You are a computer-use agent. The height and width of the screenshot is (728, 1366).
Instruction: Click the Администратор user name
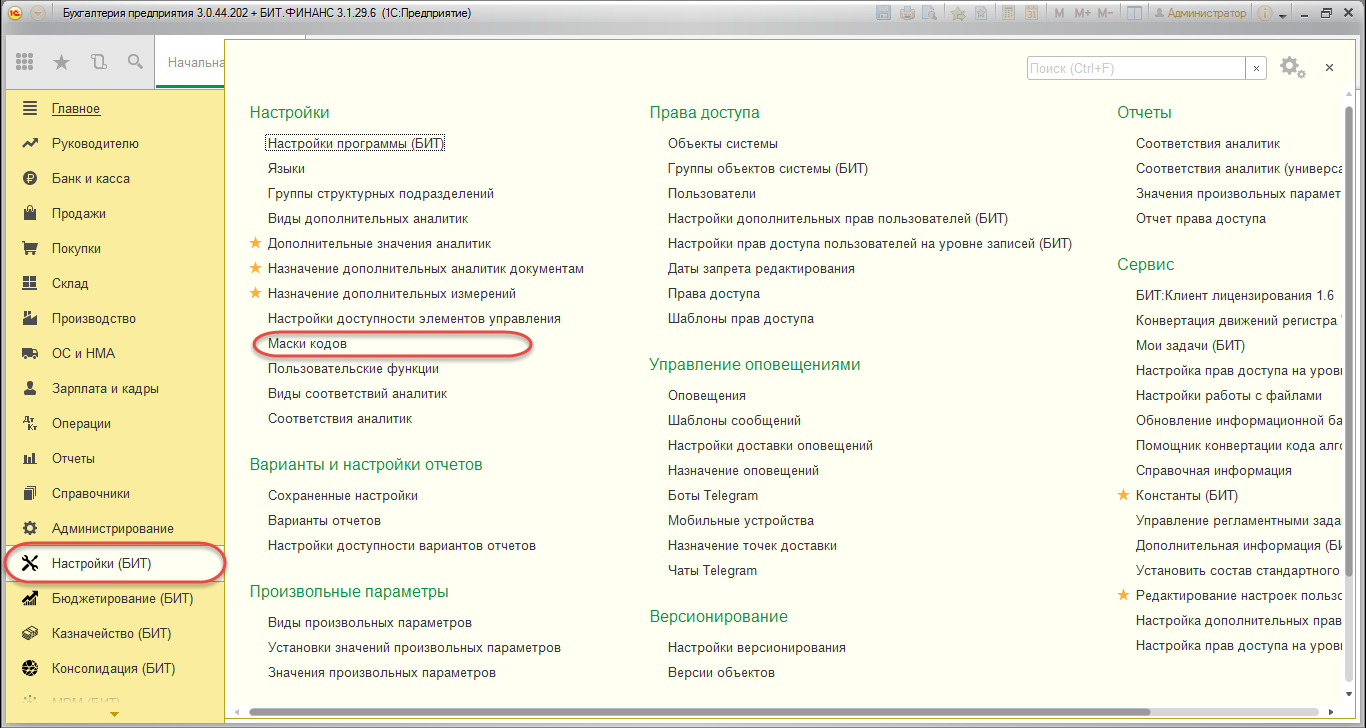click(1201, 13)
